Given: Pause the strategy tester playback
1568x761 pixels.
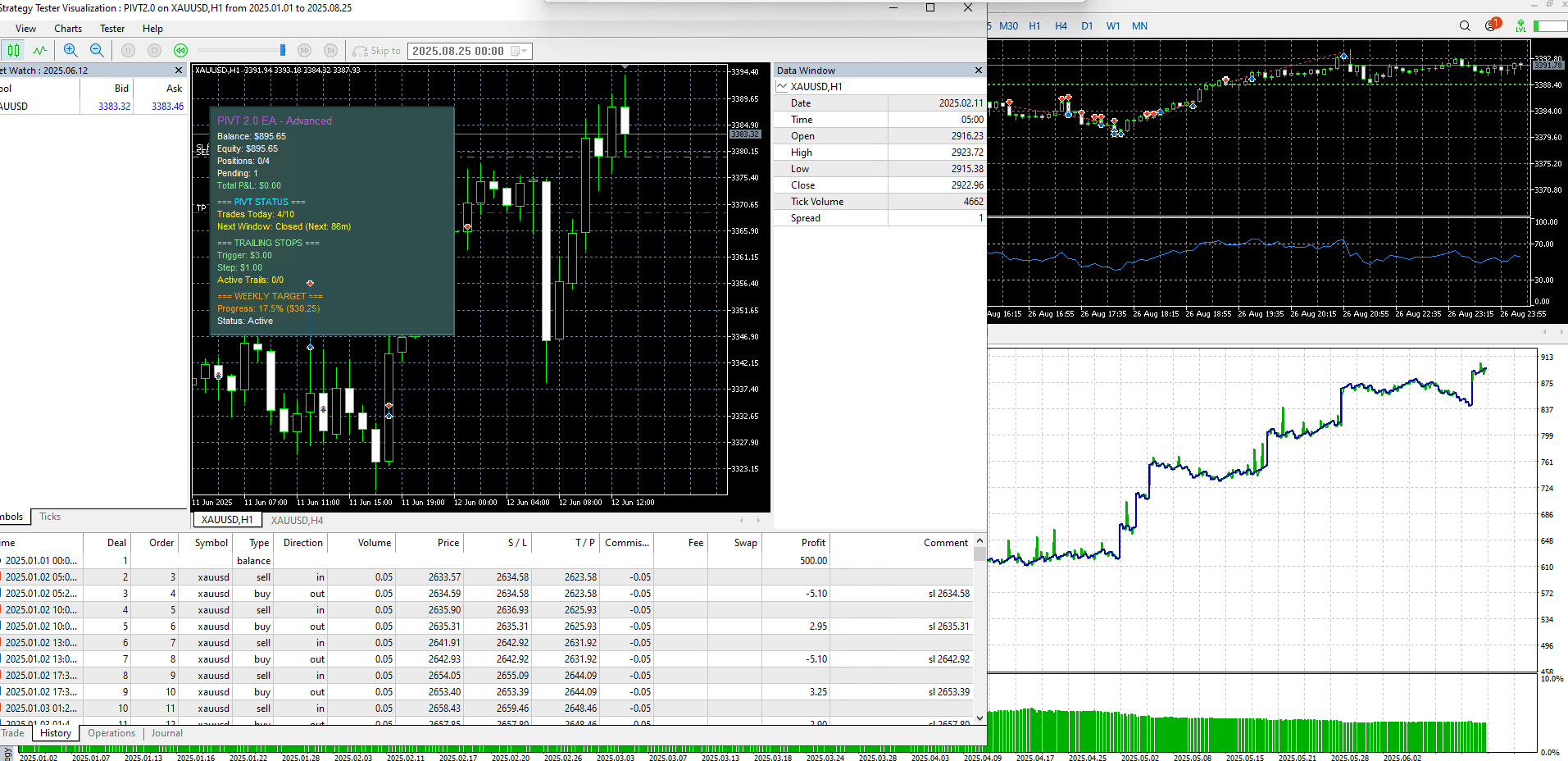Looking at the screenshot, I should pyautogui.click(x=128, y=50).
